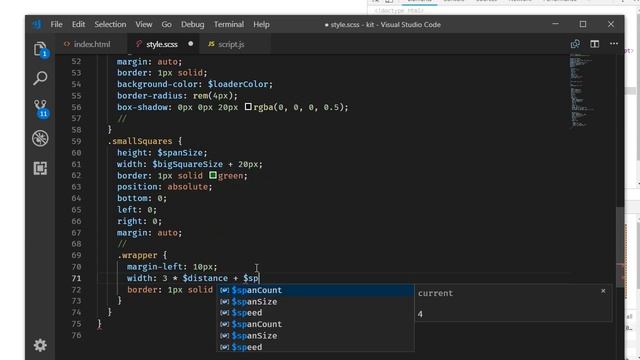Click the $bigSquareSize variable on line 61
Viewport: 640px width, 360px height.
[x=187, y=164]
